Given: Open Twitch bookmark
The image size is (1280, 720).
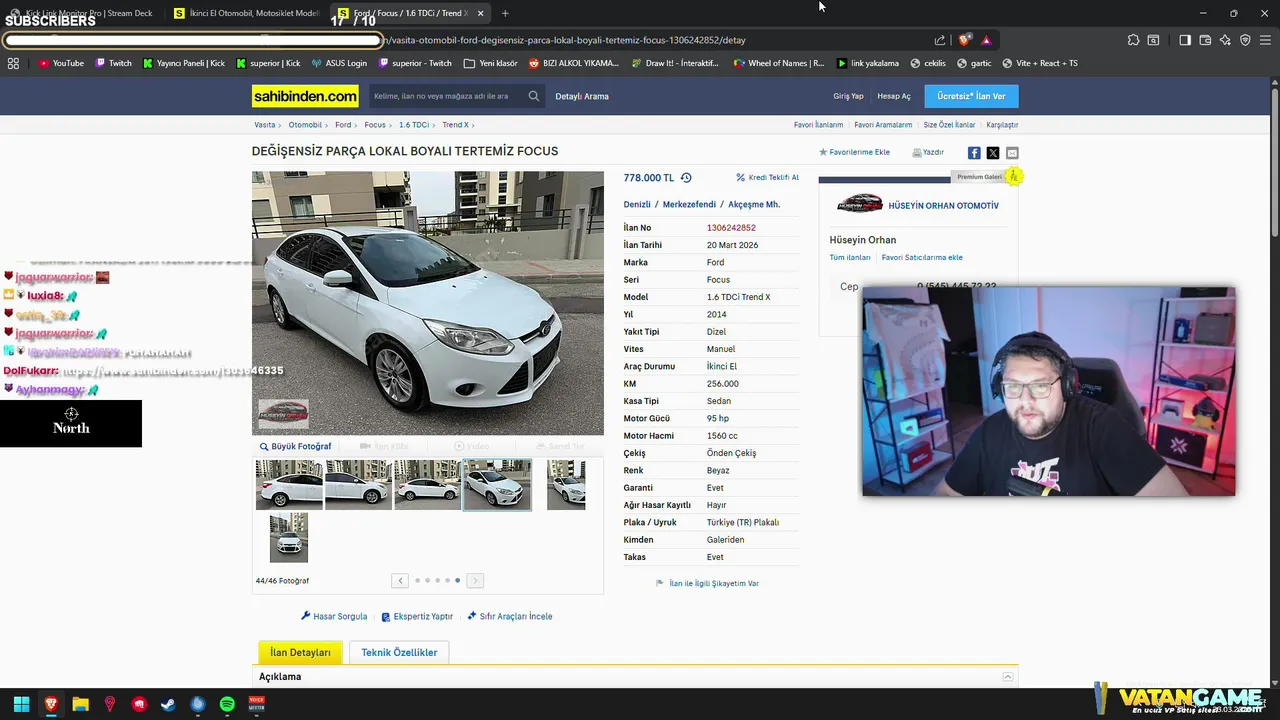Looking at the screenshot, I should pyautogui.click(x=113, y=63).
